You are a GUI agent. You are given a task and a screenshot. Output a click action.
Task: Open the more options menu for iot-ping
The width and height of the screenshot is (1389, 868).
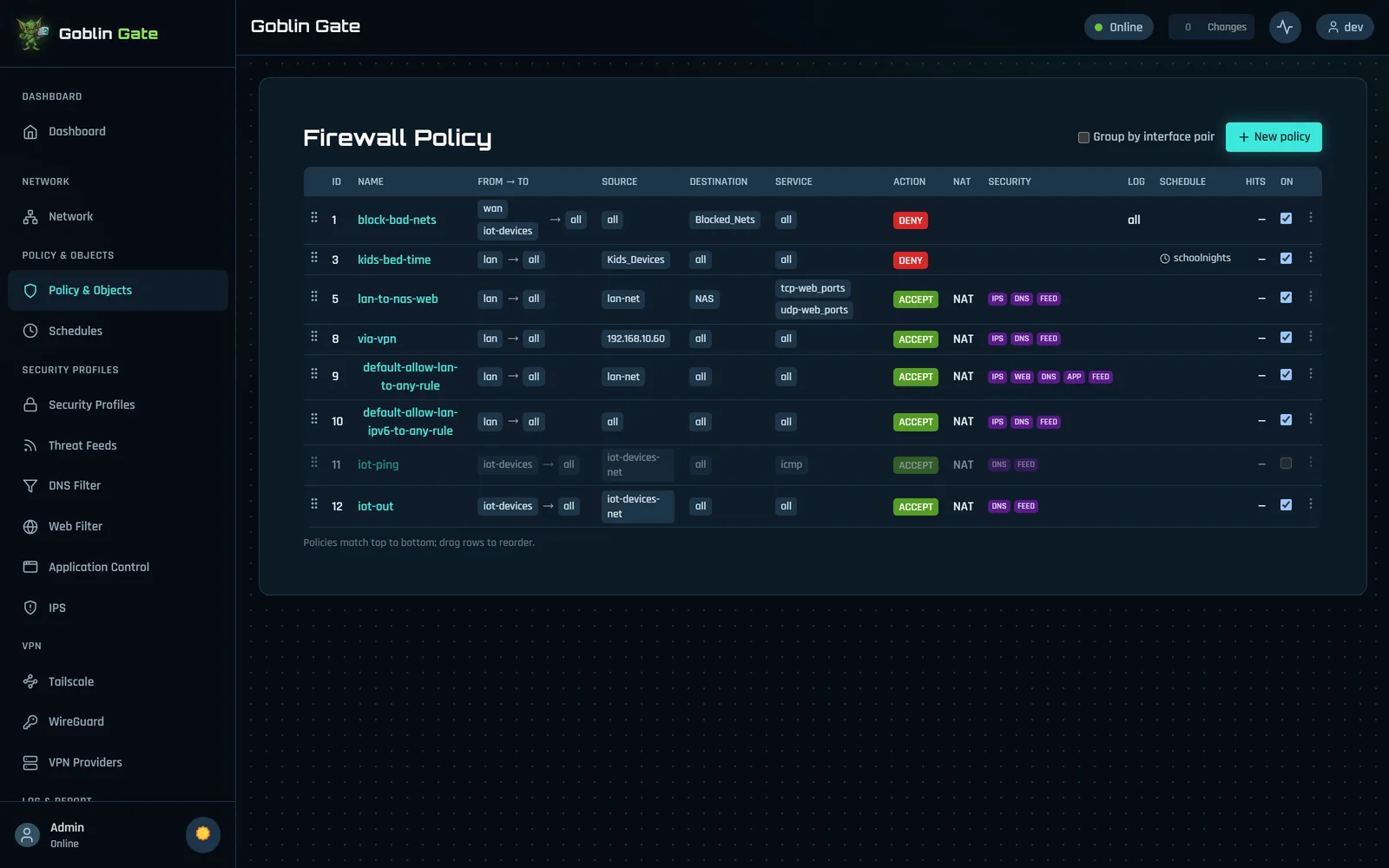click(1311, 463)
